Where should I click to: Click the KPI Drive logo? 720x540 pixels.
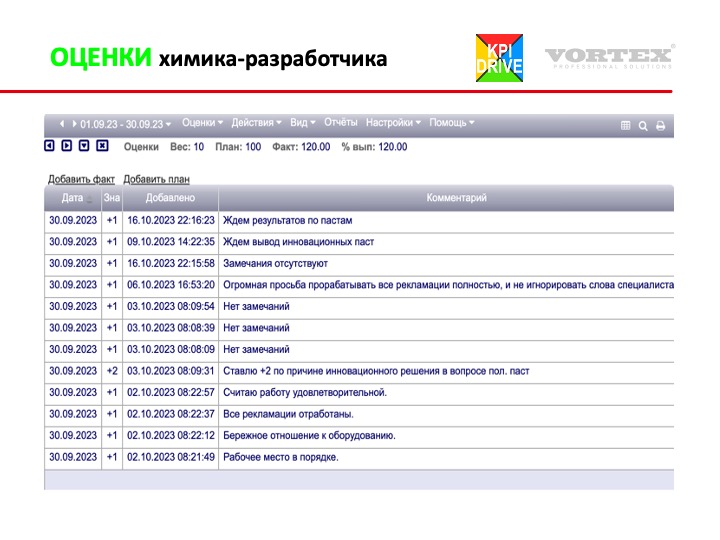[500, 58]
